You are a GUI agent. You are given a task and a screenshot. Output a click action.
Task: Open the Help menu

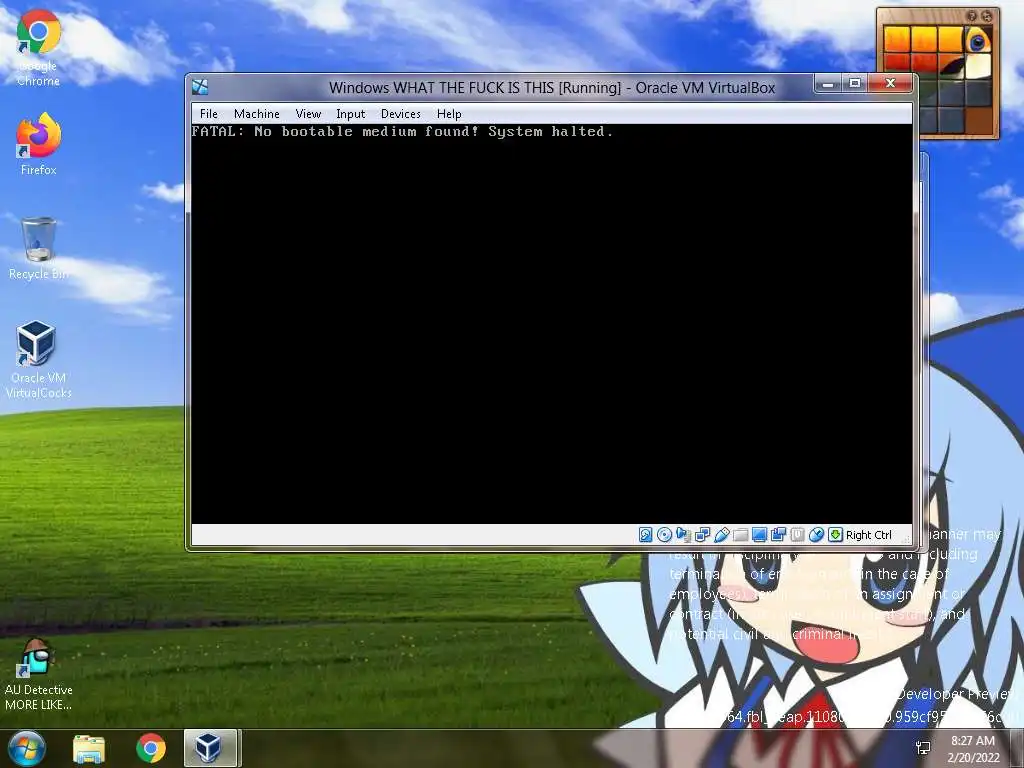tap(449, 114)
